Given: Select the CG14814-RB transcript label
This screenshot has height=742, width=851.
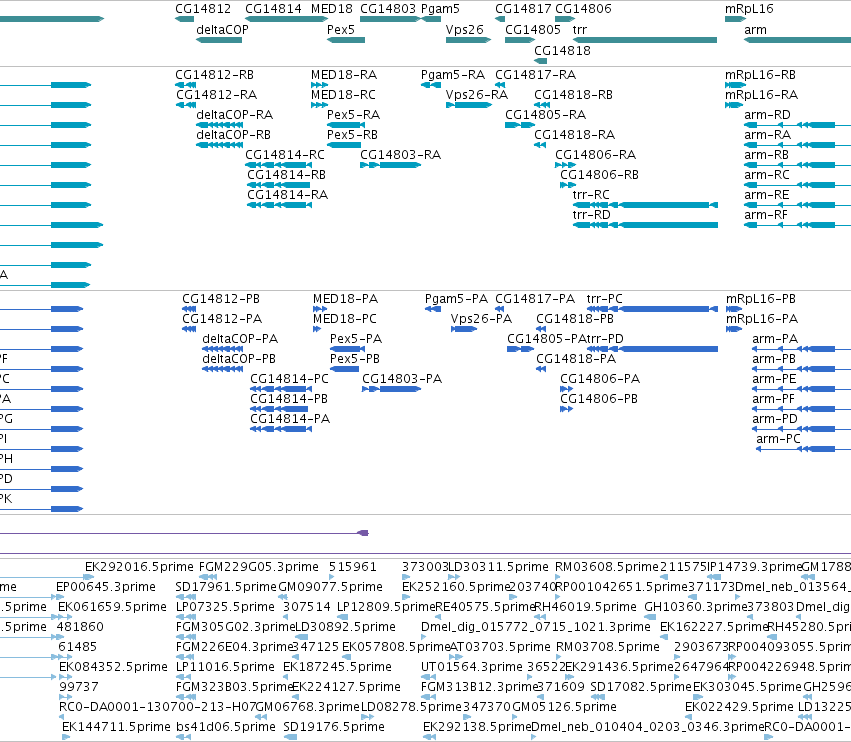Looking at the screenshot, I should pyautogui.click(x=287, y=175).
